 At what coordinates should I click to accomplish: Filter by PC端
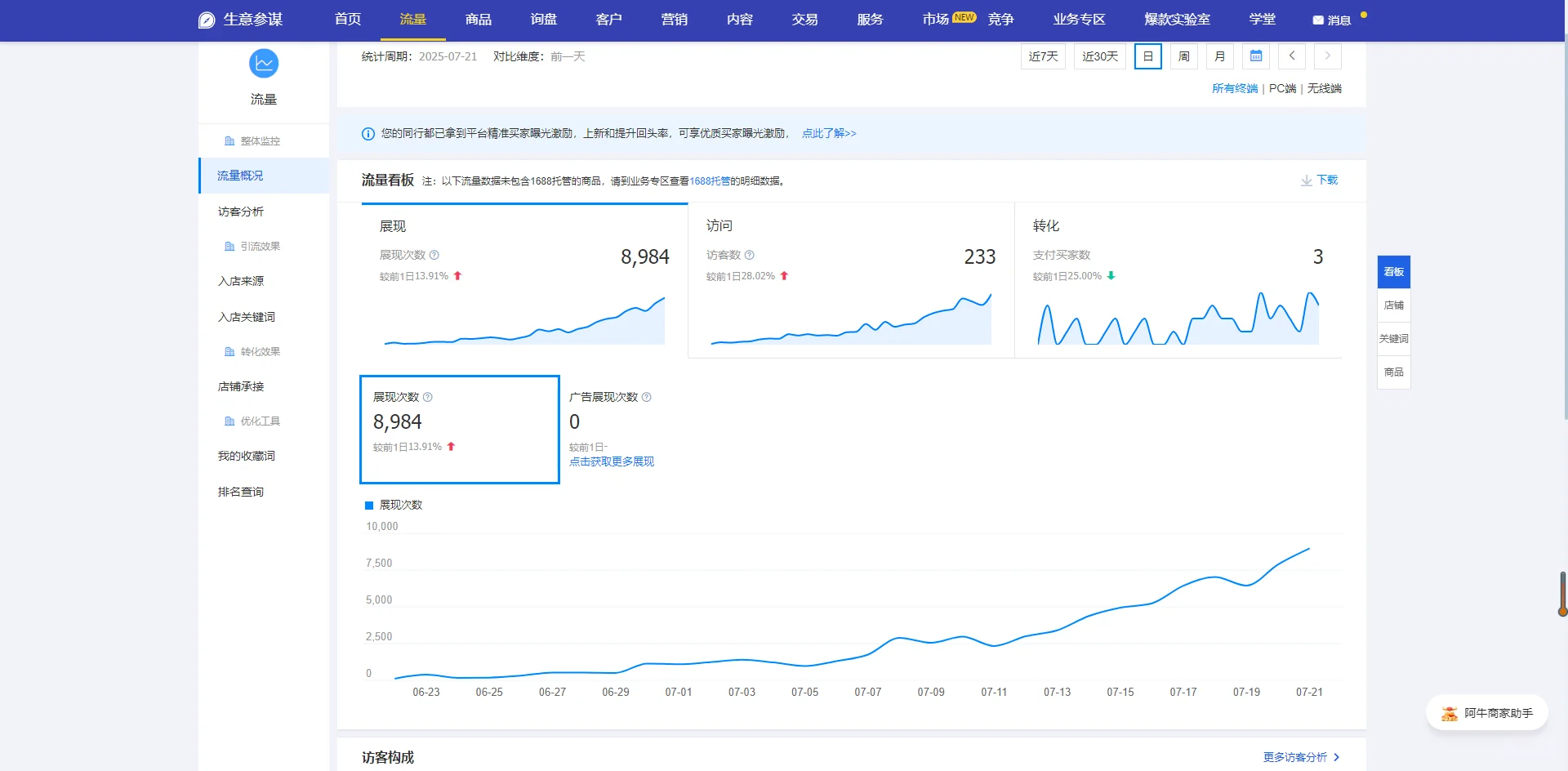click(1282, 88)
